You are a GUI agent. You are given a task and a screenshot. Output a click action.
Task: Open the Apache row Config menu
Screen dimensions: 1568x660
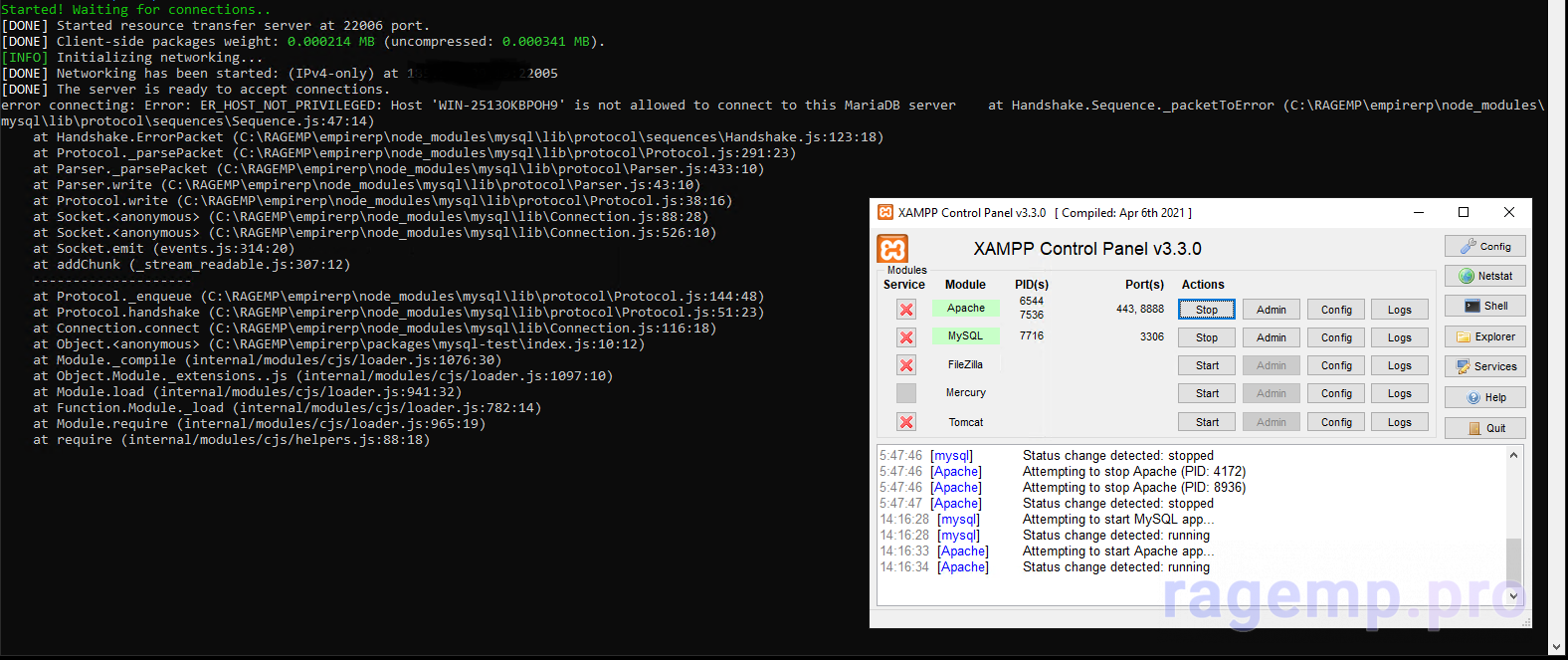pyautogui.click(x=1336, y=310)
